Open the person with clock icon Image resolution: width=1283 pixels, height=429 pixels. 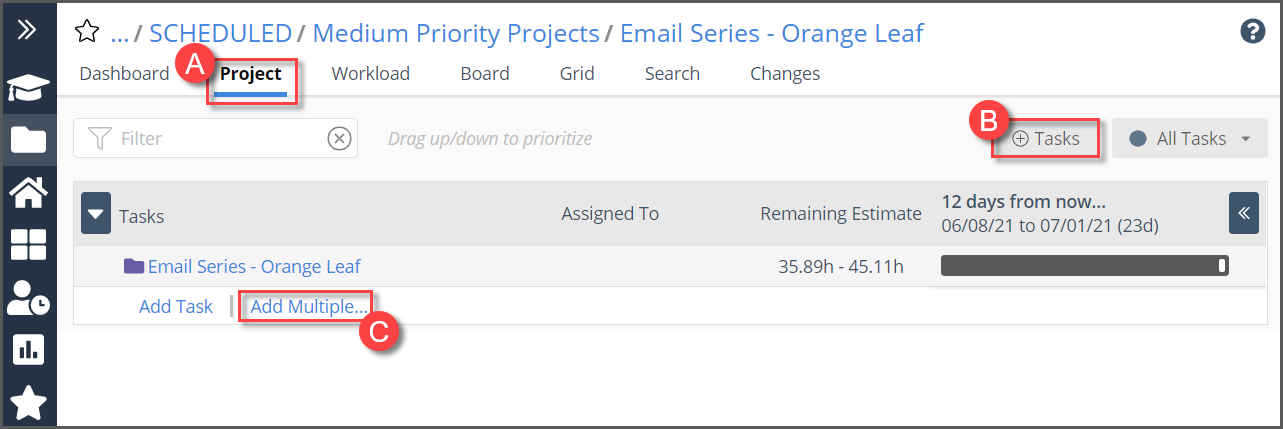click(28, 298)
